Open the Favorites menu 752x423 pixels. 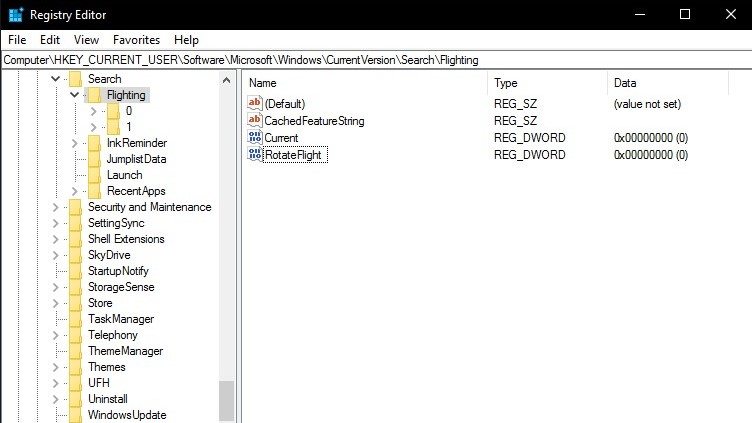click(136, 40)
